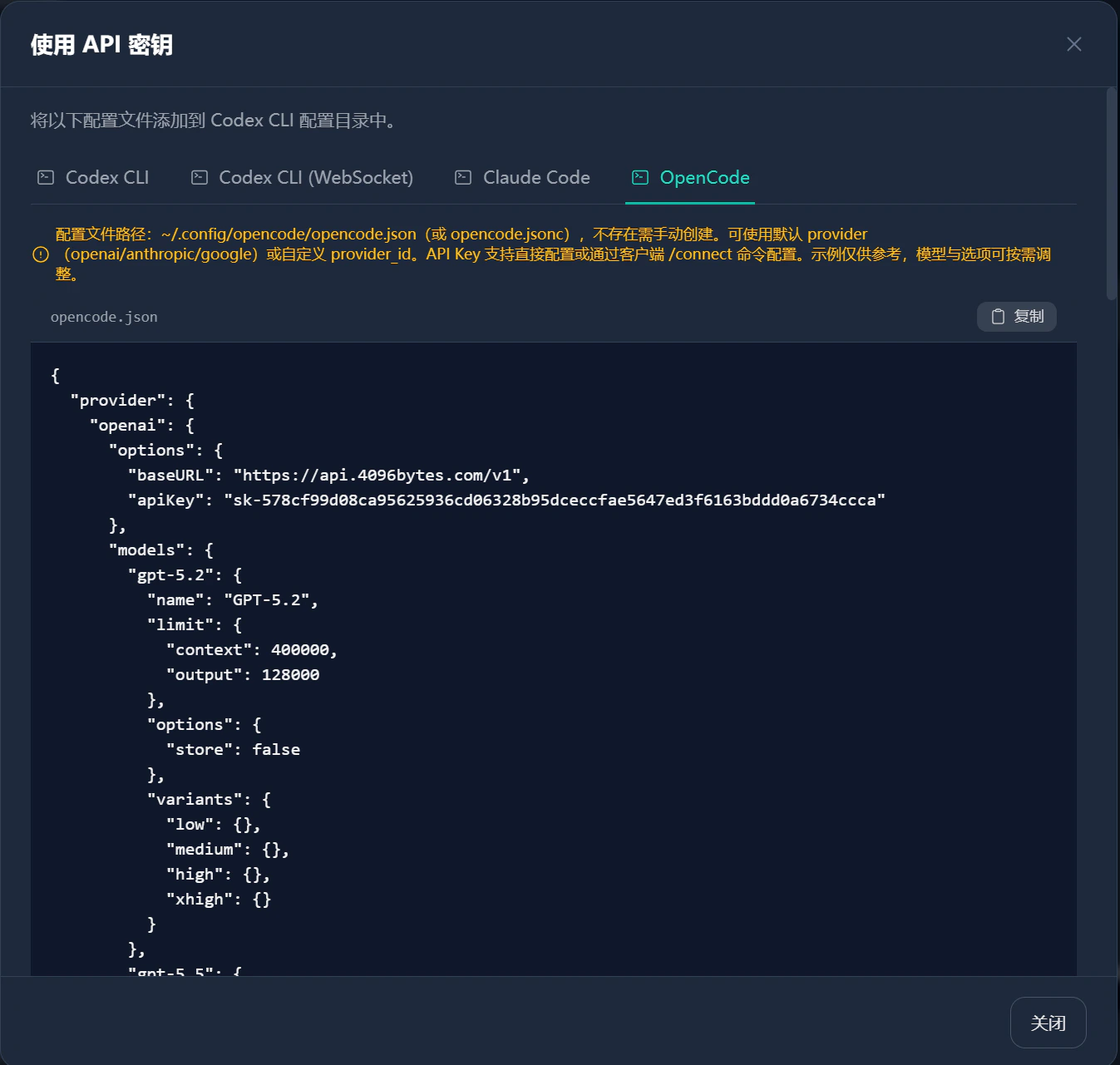Image resolution: width=1120 pixels, height=1065 pixels.
Task: Click the 使用 API 密钥 dialog title
Action: (x=101, y=44)
